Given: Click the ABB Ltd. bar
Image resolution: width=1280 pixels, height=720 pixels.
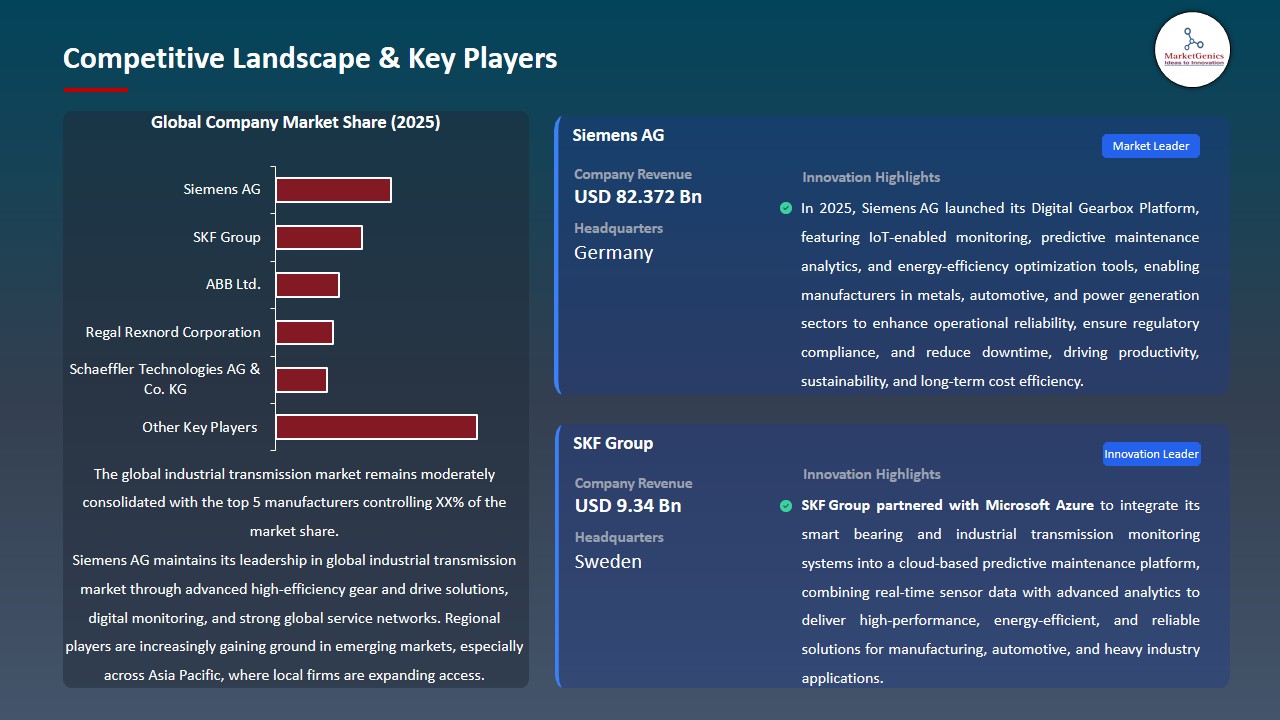Looking at the screenshot, I should (307, 285).
